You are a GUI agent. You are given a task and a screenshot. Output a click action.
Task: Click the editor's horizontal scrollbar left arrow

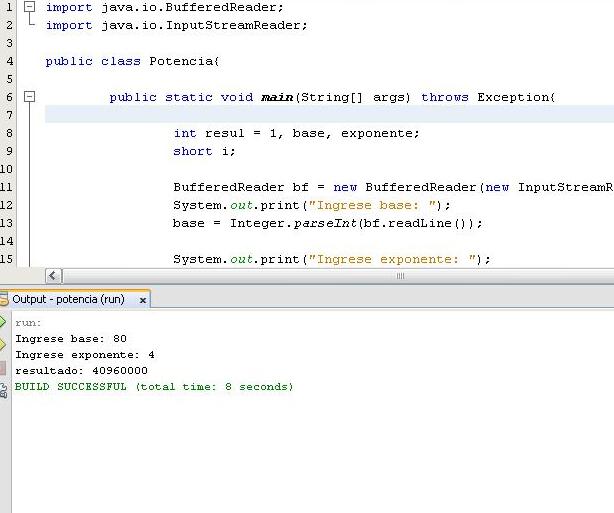(53, 276)
